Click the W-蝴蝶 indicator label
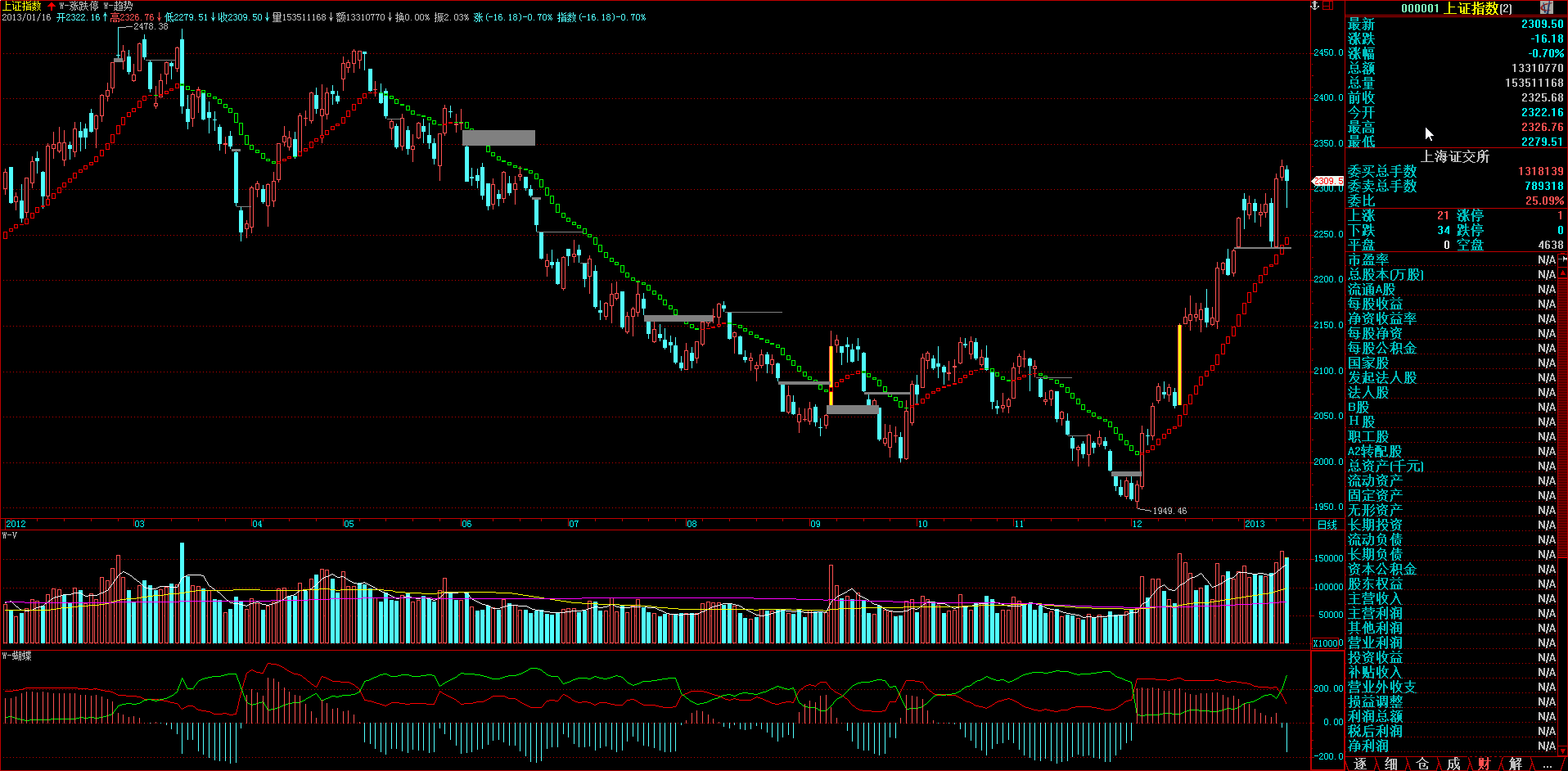 (16, 656)
